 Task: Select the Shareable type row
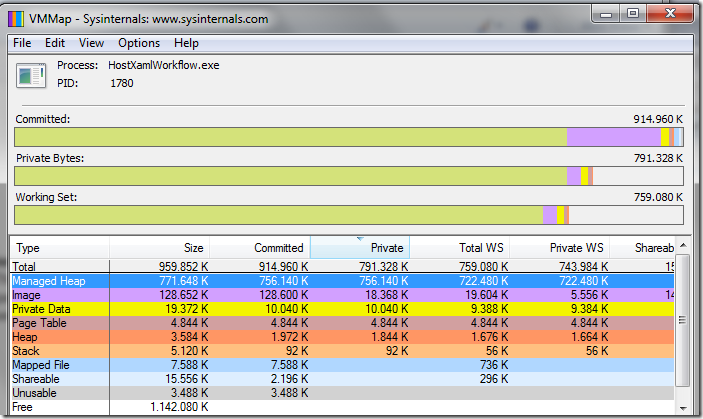[343, 379]
